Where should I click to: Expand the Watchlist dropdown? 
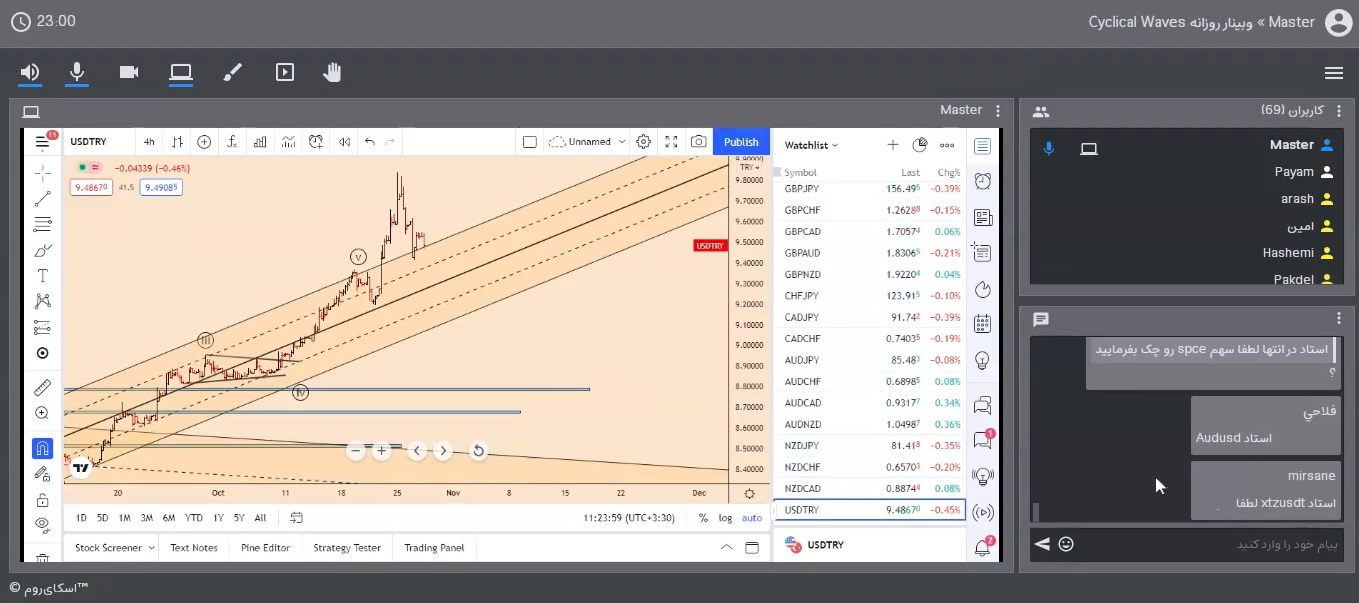[811, 145]
